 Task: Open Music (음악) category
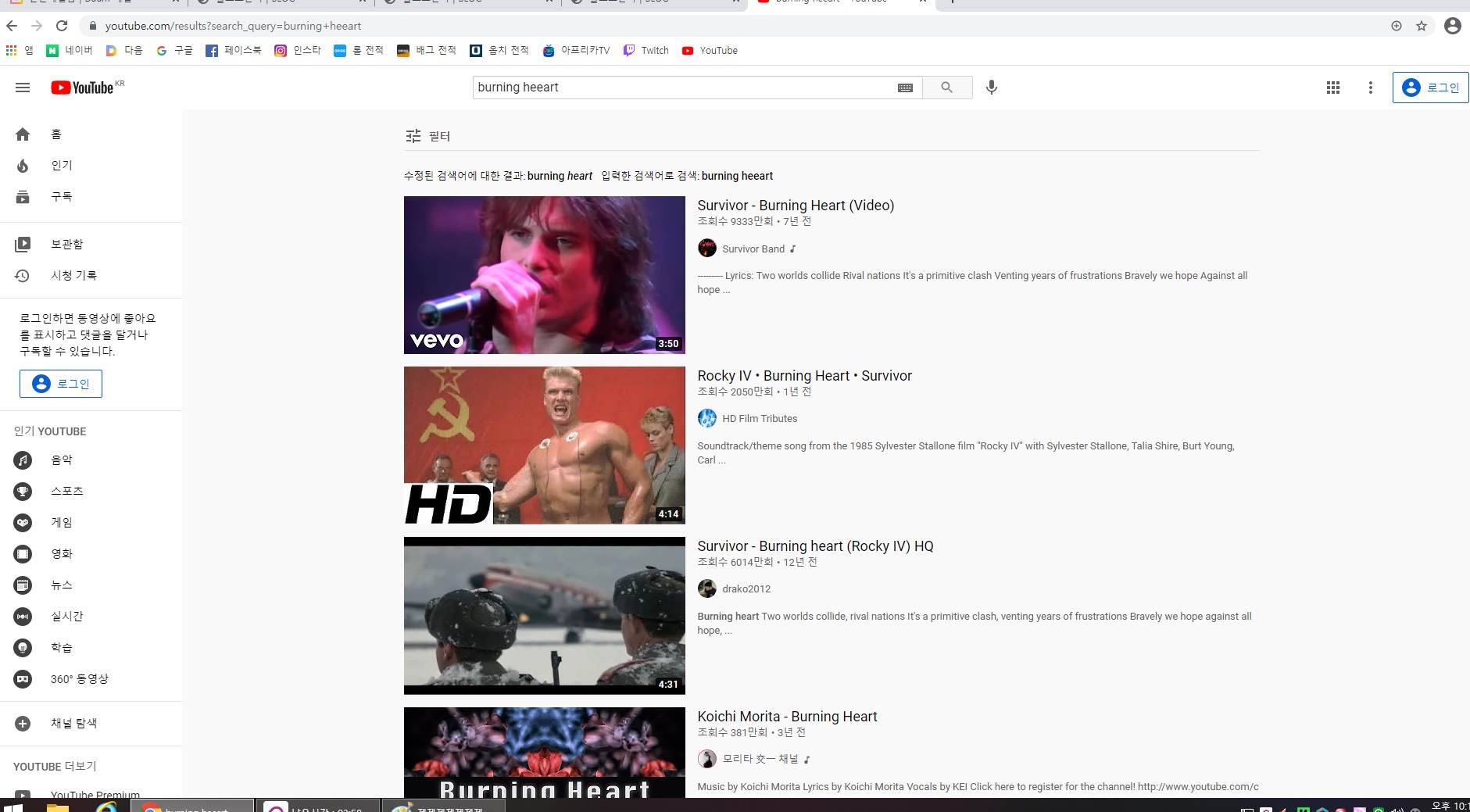pyautogui.click(x=91, y=460)
